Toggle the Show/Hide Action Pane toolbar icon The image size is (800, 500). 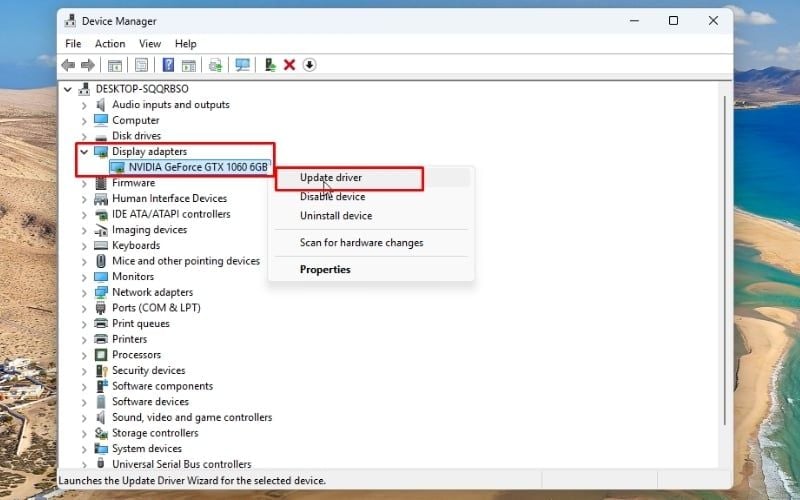coord(189,65)
